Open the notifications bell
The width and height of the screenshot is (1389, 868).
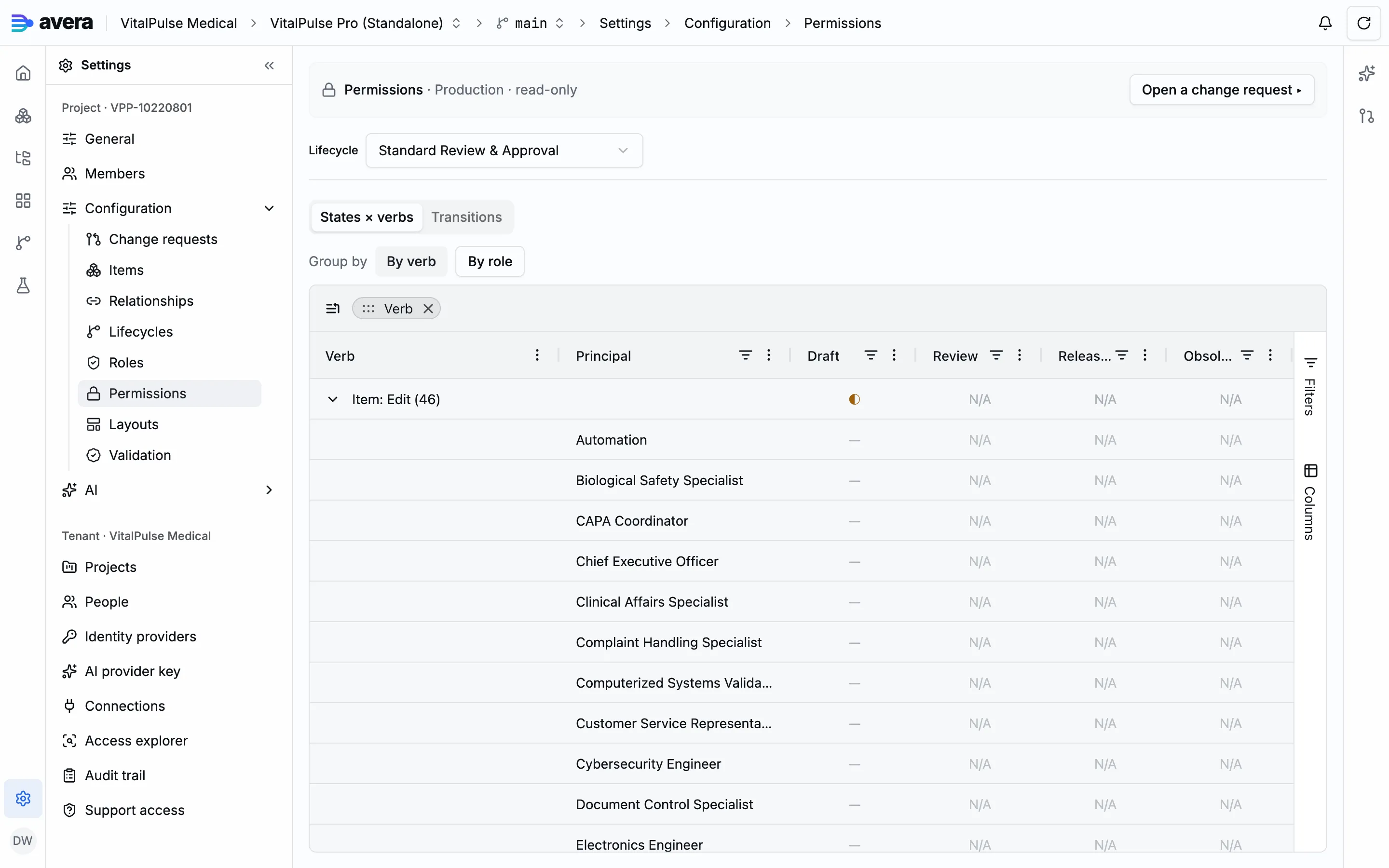coord(1325,23)
